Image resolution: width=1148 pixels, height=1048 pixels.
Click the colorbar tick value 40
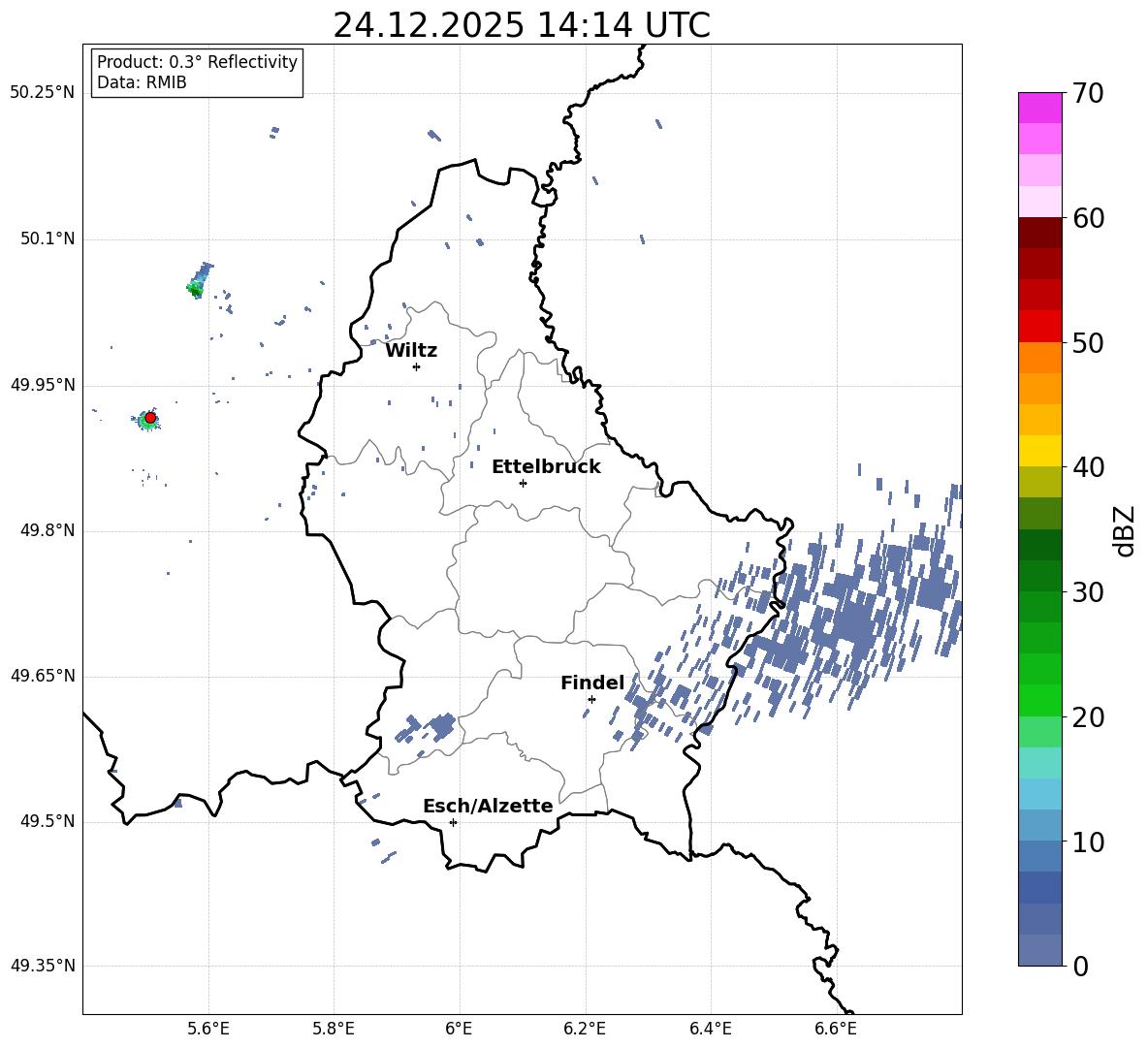click(x=1088, y=467)
